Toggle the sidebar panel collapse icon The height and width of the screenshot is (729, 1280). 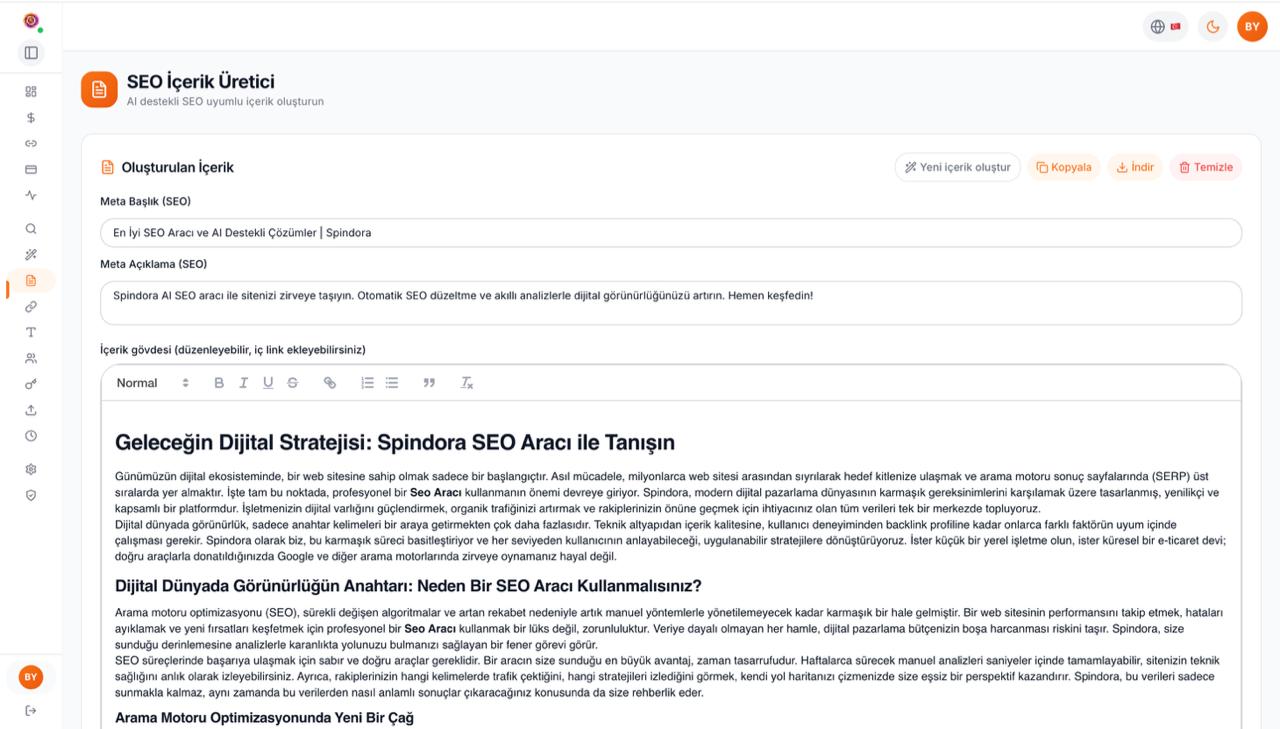[31, 53]
